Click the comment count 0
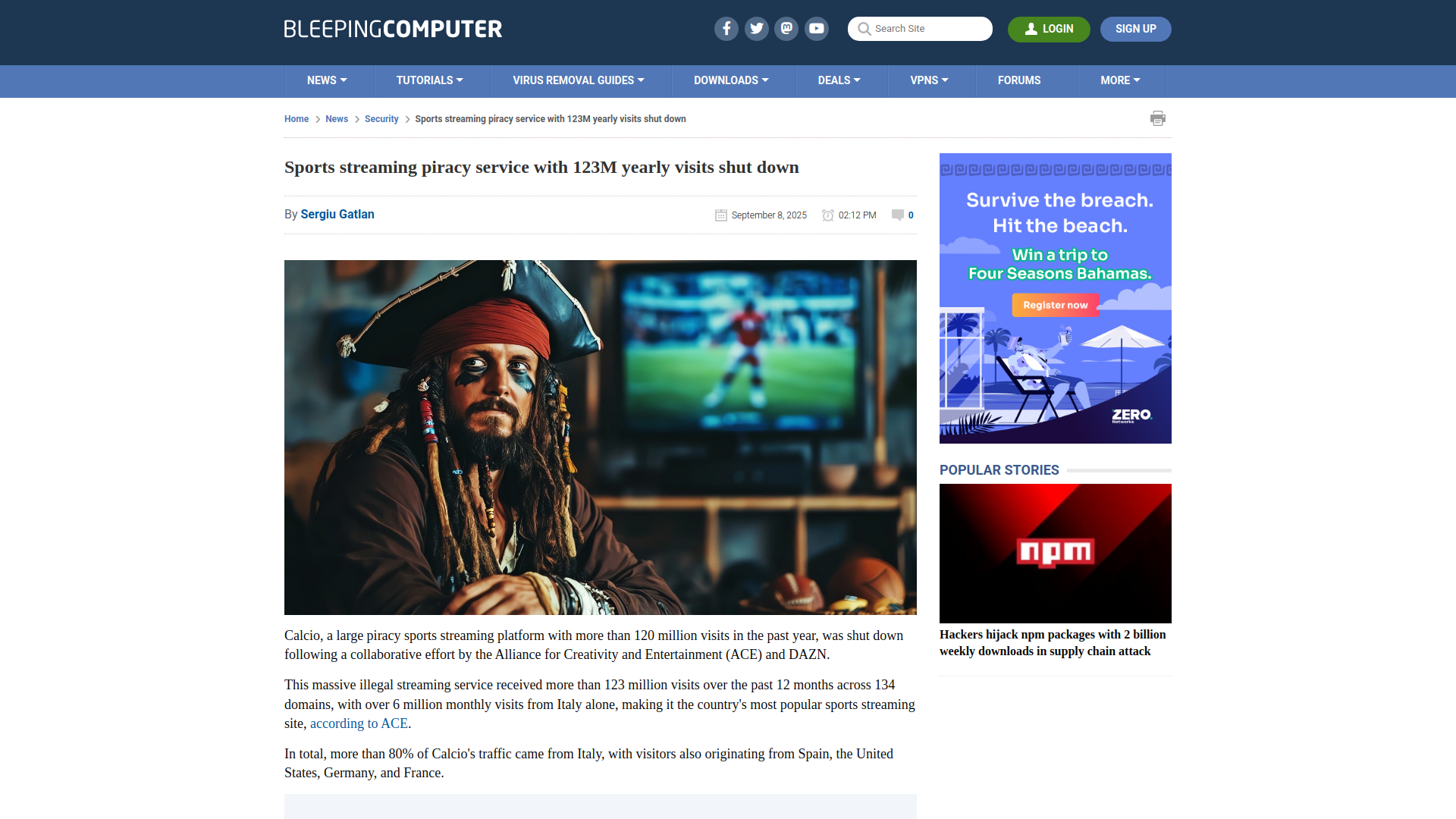 coord(911,215)
